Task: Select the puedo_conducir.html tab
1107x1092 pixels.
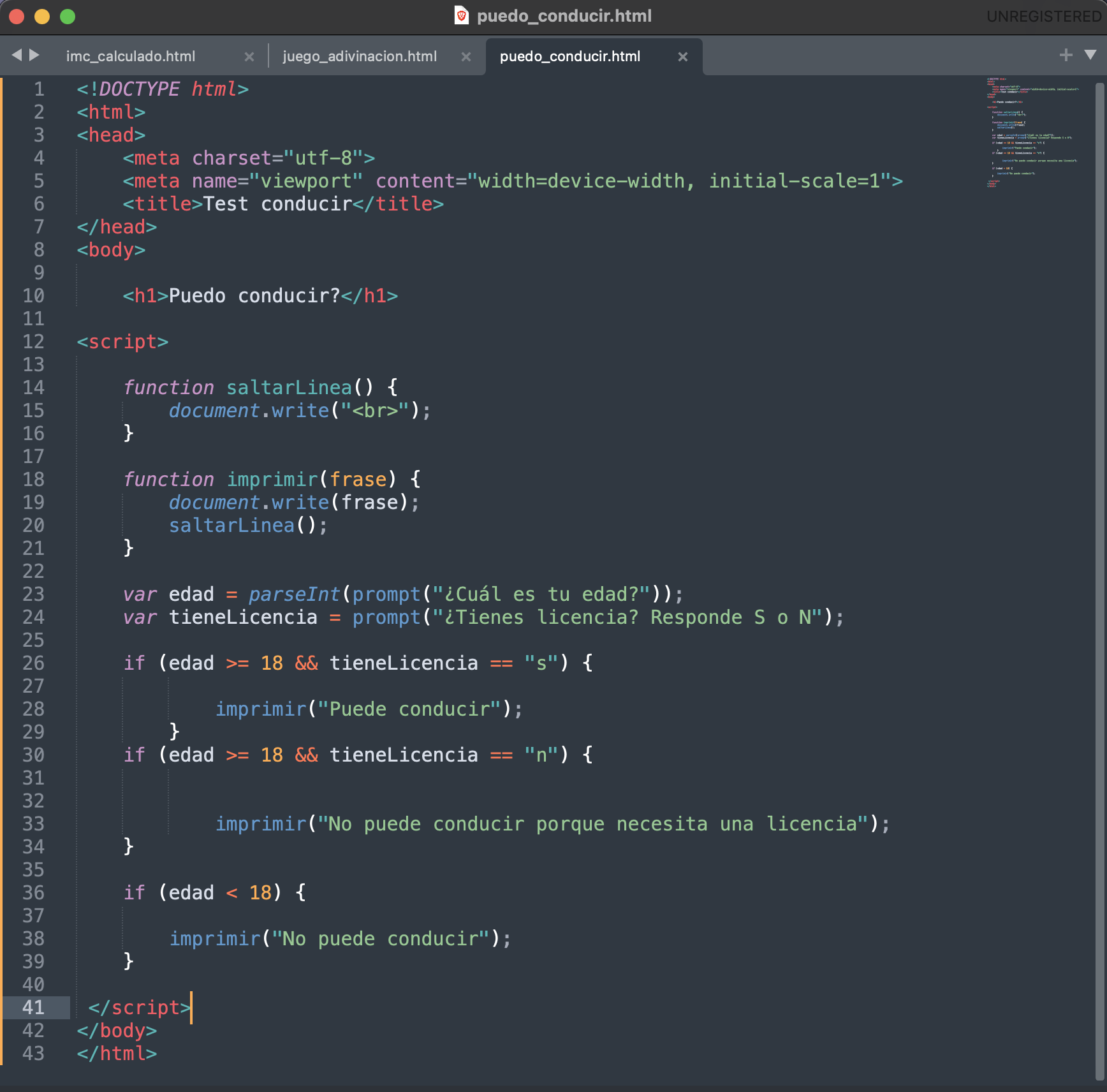Action: click(x=570, y=56)
